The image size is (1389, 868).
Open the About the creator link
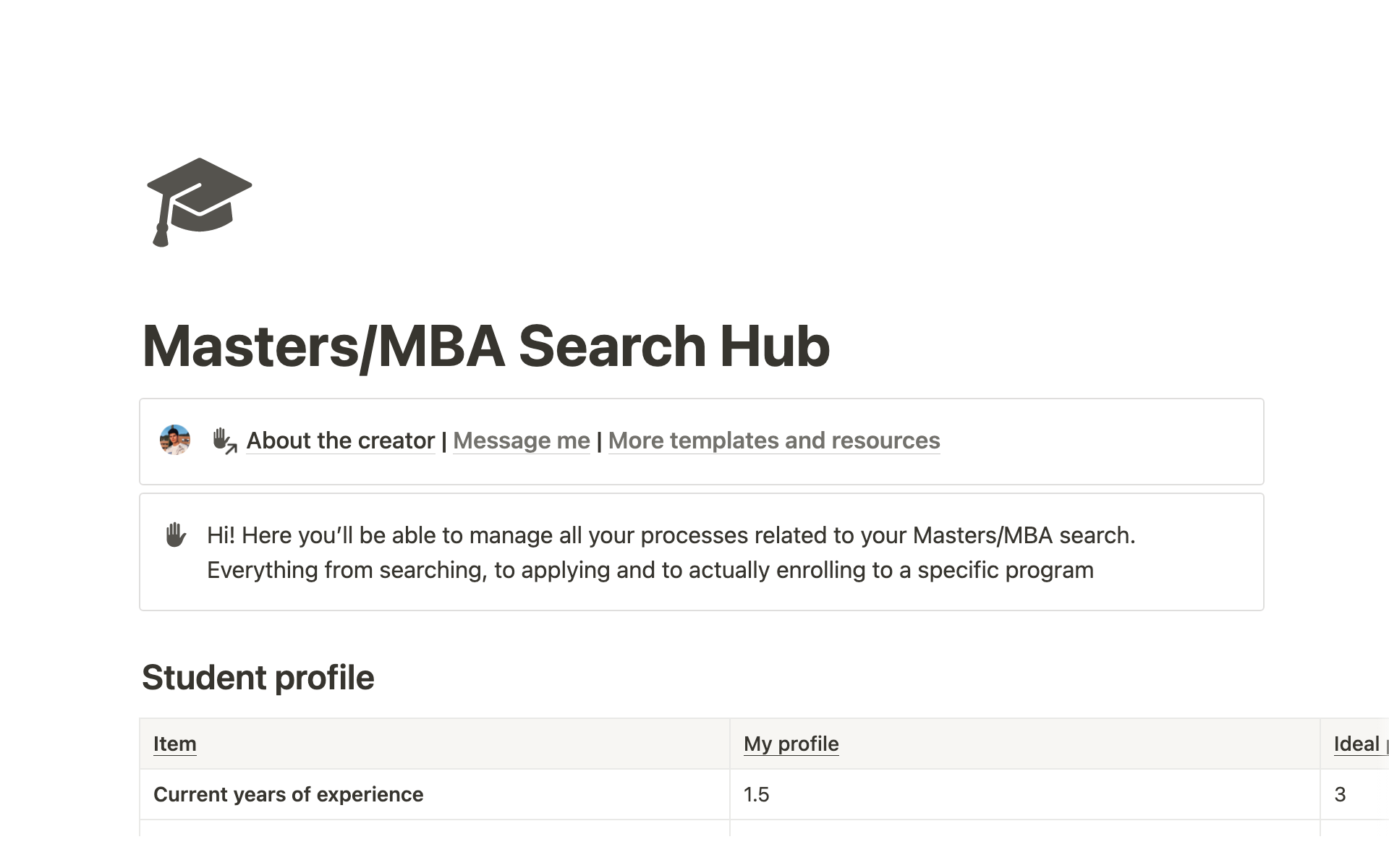pos(340,441)
